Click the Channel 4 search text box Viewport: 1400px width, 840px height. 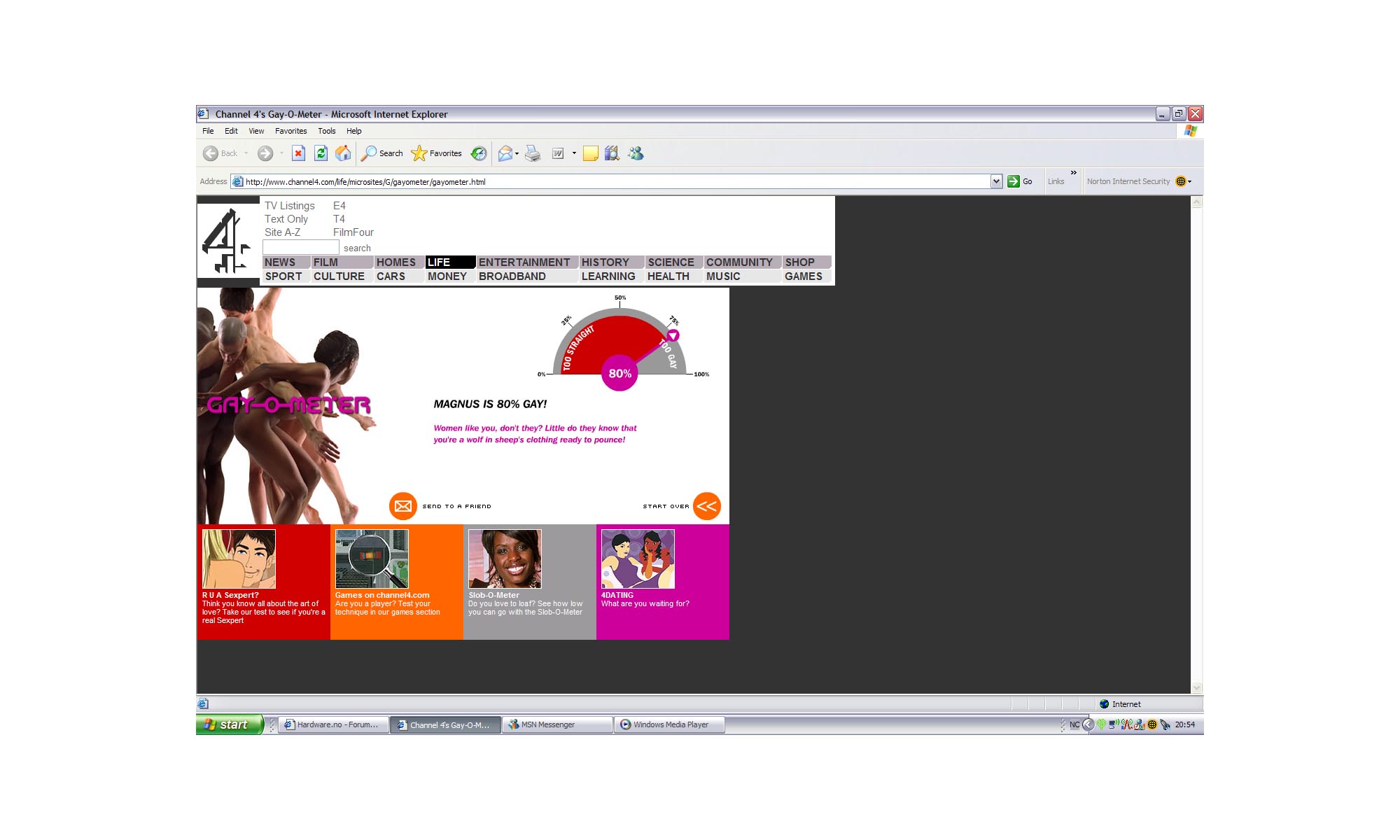click(300, 247)
